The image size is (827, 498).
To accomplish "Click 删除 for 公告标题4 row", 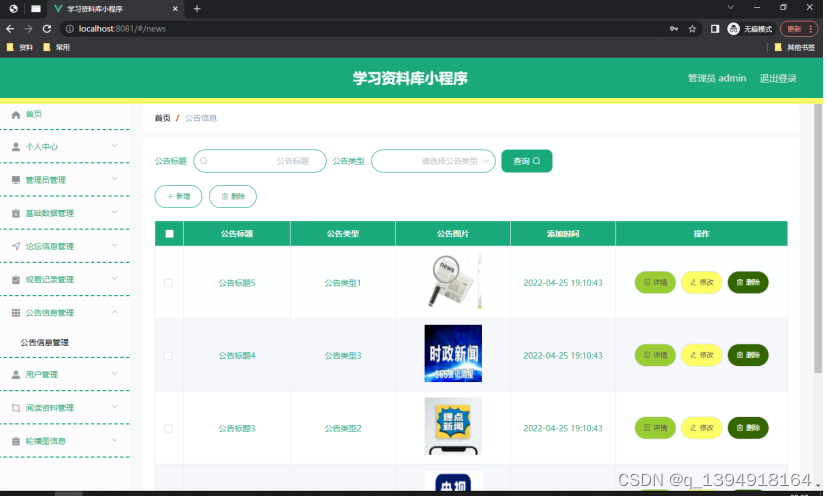I will pyautogui.click(x=748, y=356).
